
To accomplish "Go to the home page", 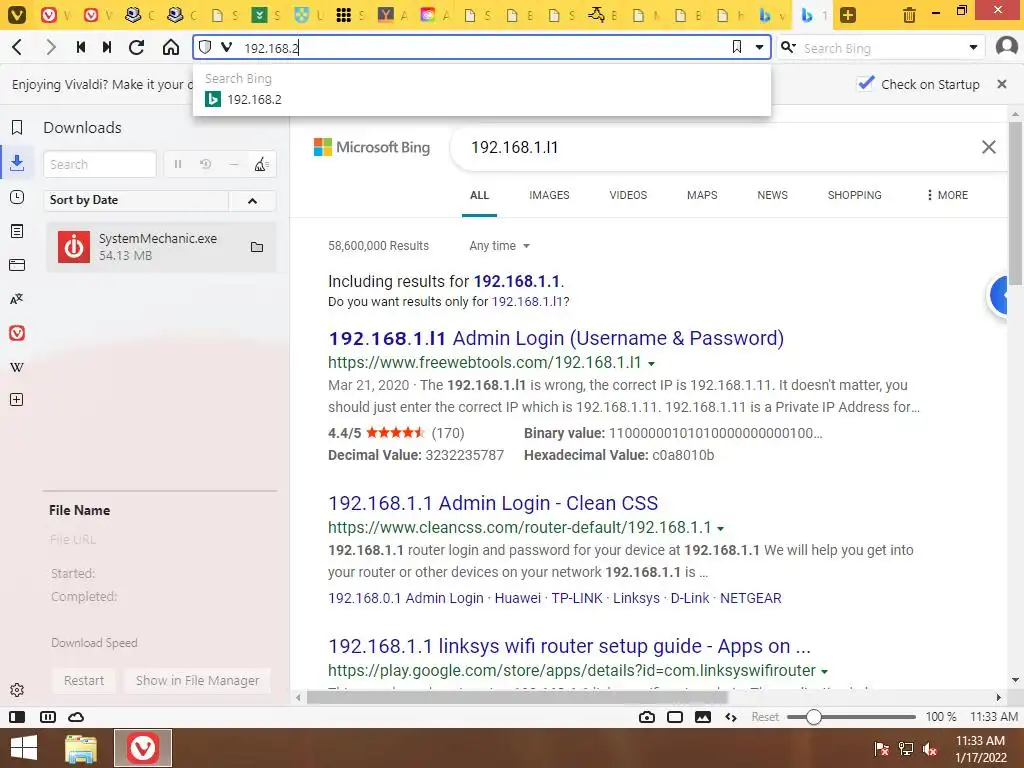I will click(x=170, y=47).
